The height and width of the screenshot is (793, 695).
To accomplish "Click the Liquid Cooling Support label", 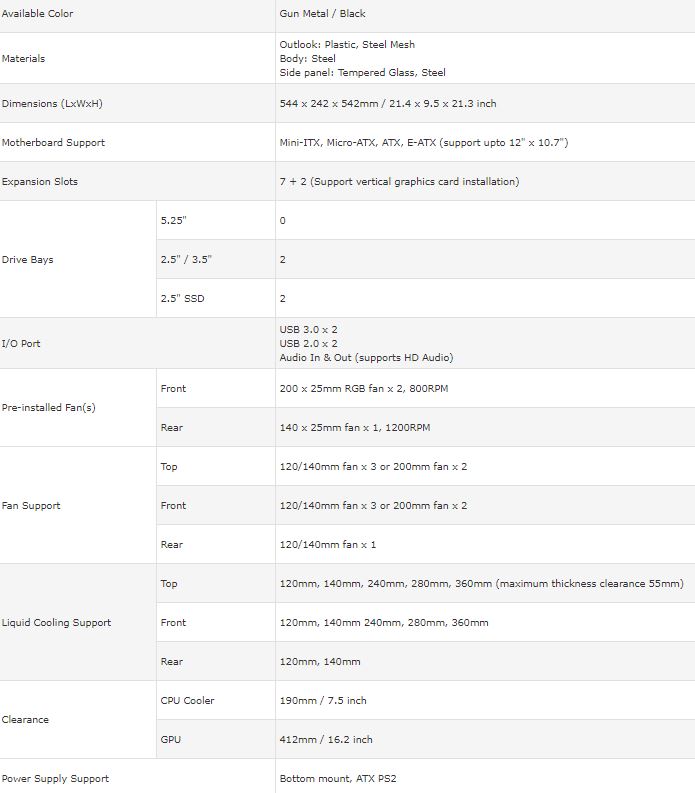I will (x=56, y=623).
